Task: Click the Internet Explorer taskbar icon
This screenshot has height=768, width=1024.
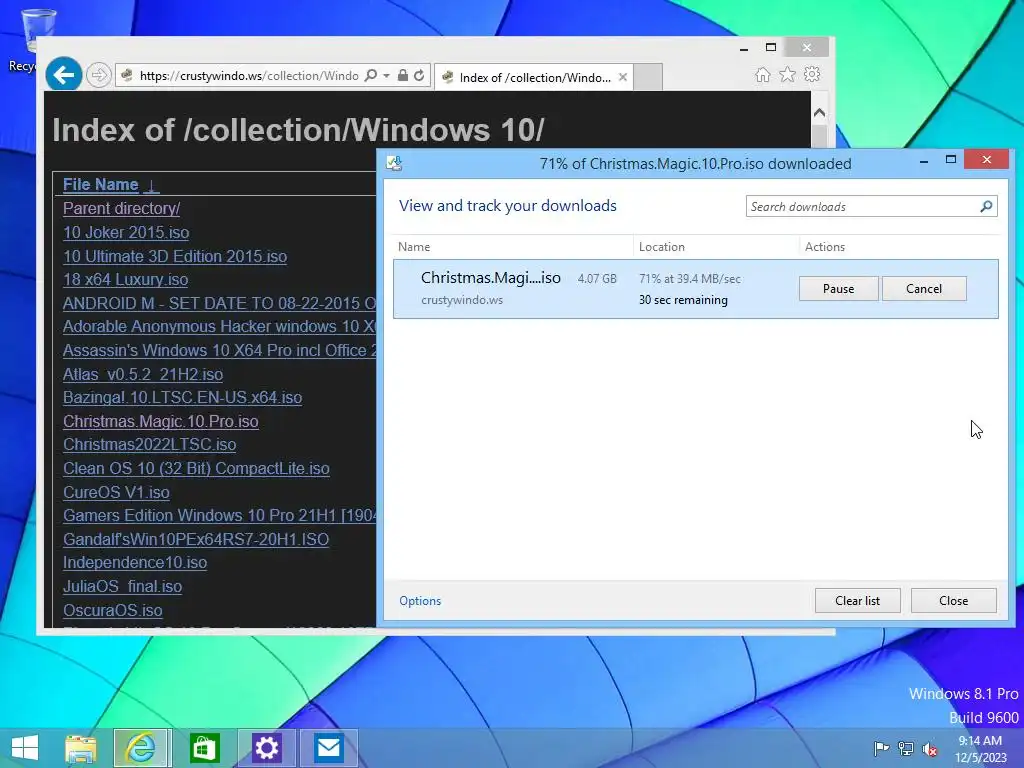Action: (141, 748)
